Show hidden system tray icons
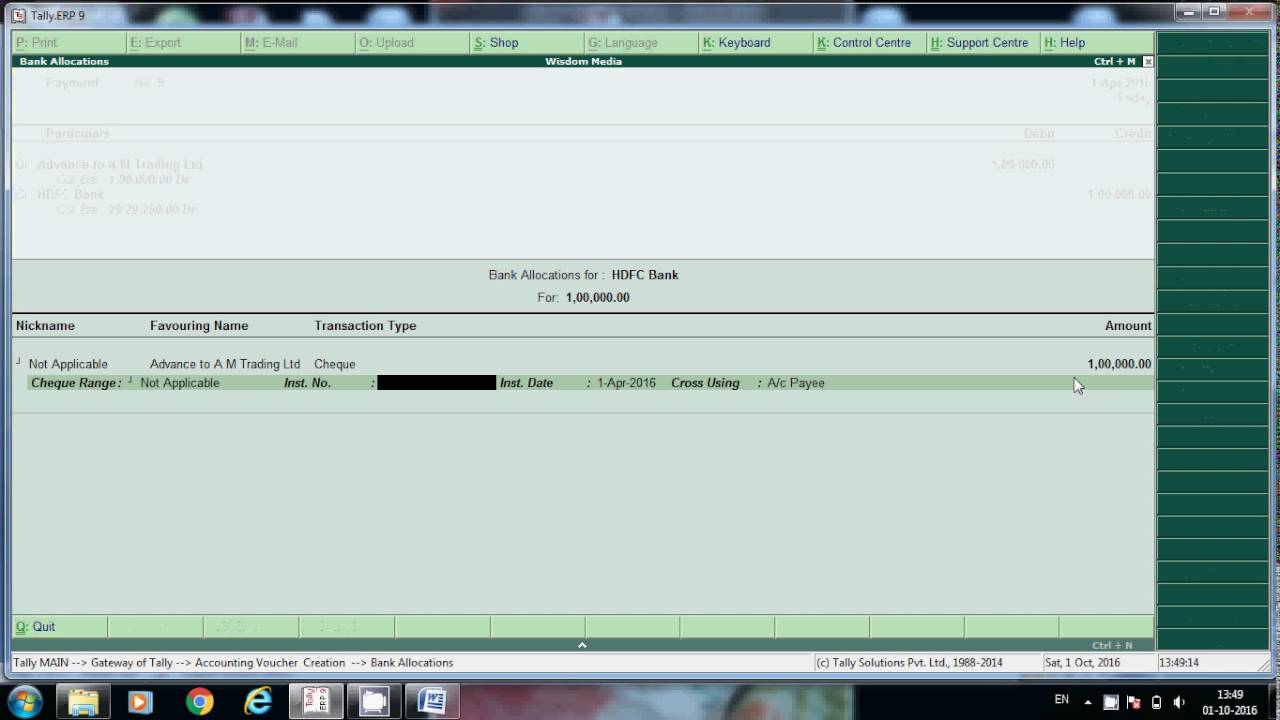 [1088, 702]
